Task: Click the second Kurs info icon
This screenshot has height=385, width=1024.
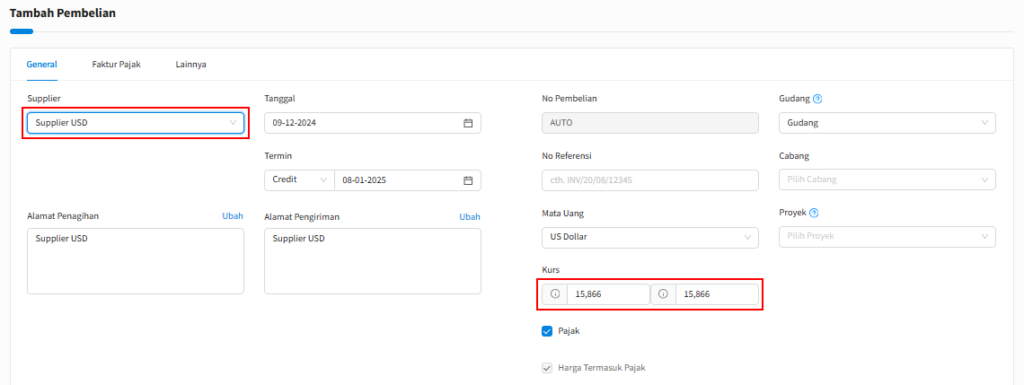Action: tap(664, 294)
